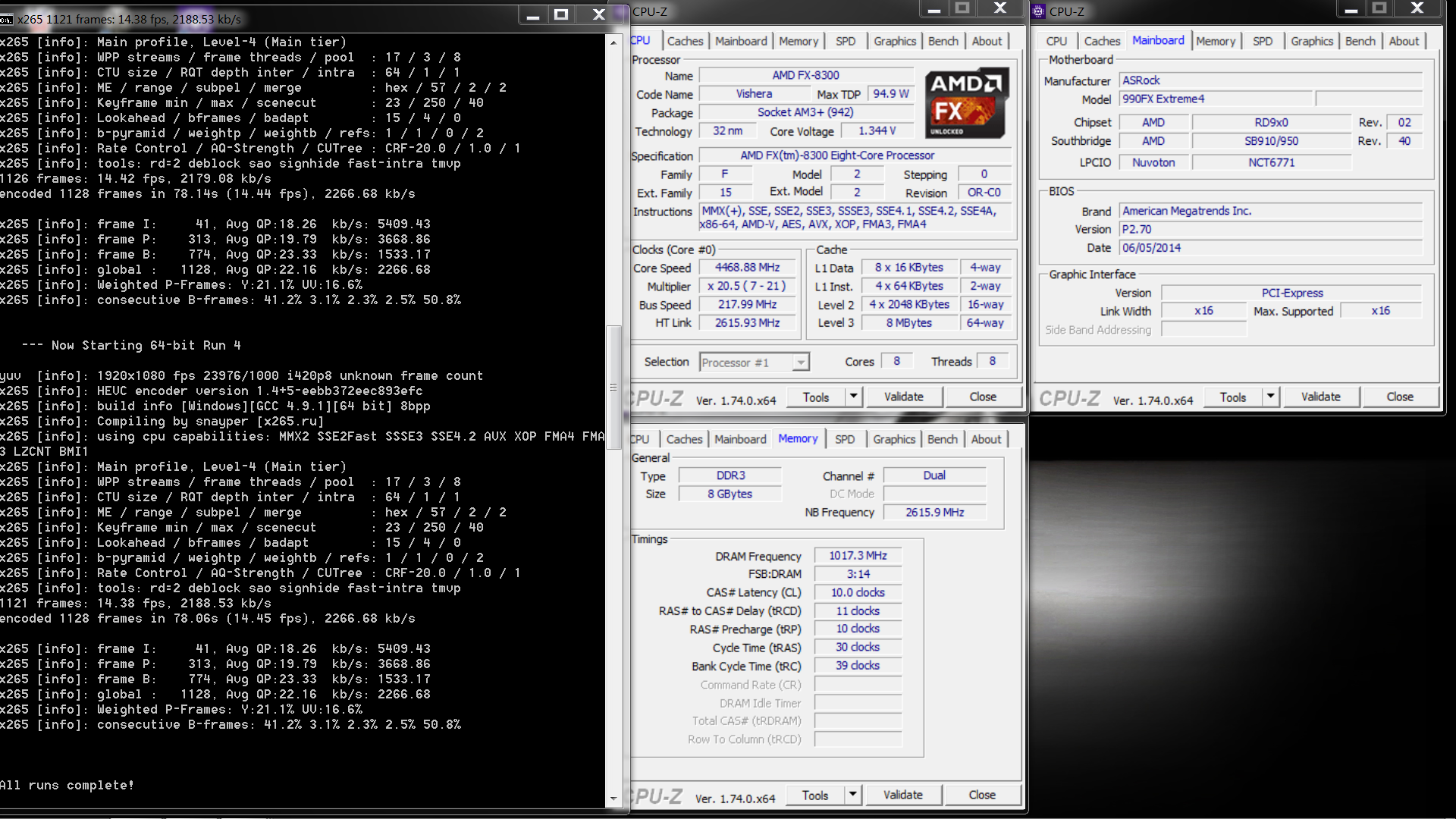The width and height of the screenshot is (1456, 819).
Task: Open the SPD tab in Memory window
Action: pos(844,439)
